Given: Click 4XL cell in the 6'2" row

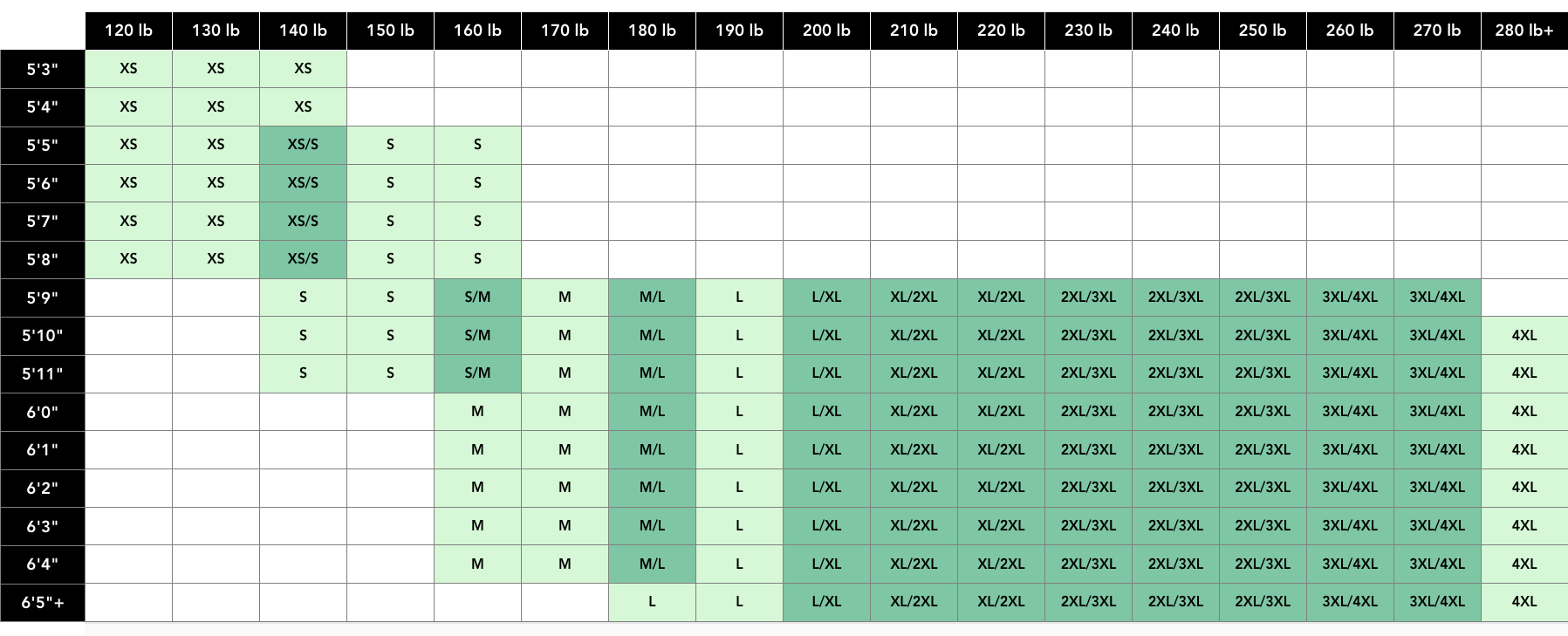Looking at the screenshot, I should point(1523,488).
